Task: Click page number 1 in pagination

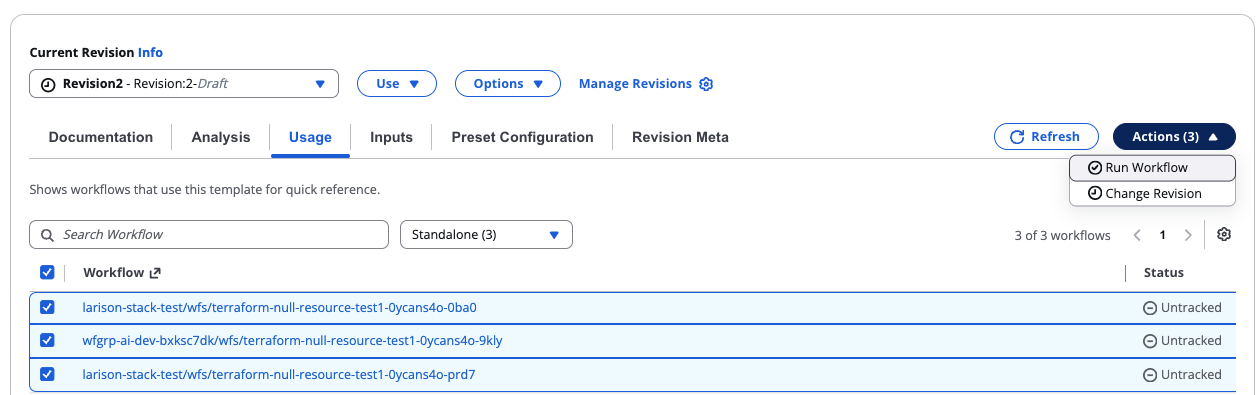Action: pyautogui.click(x=1163, y=236)
